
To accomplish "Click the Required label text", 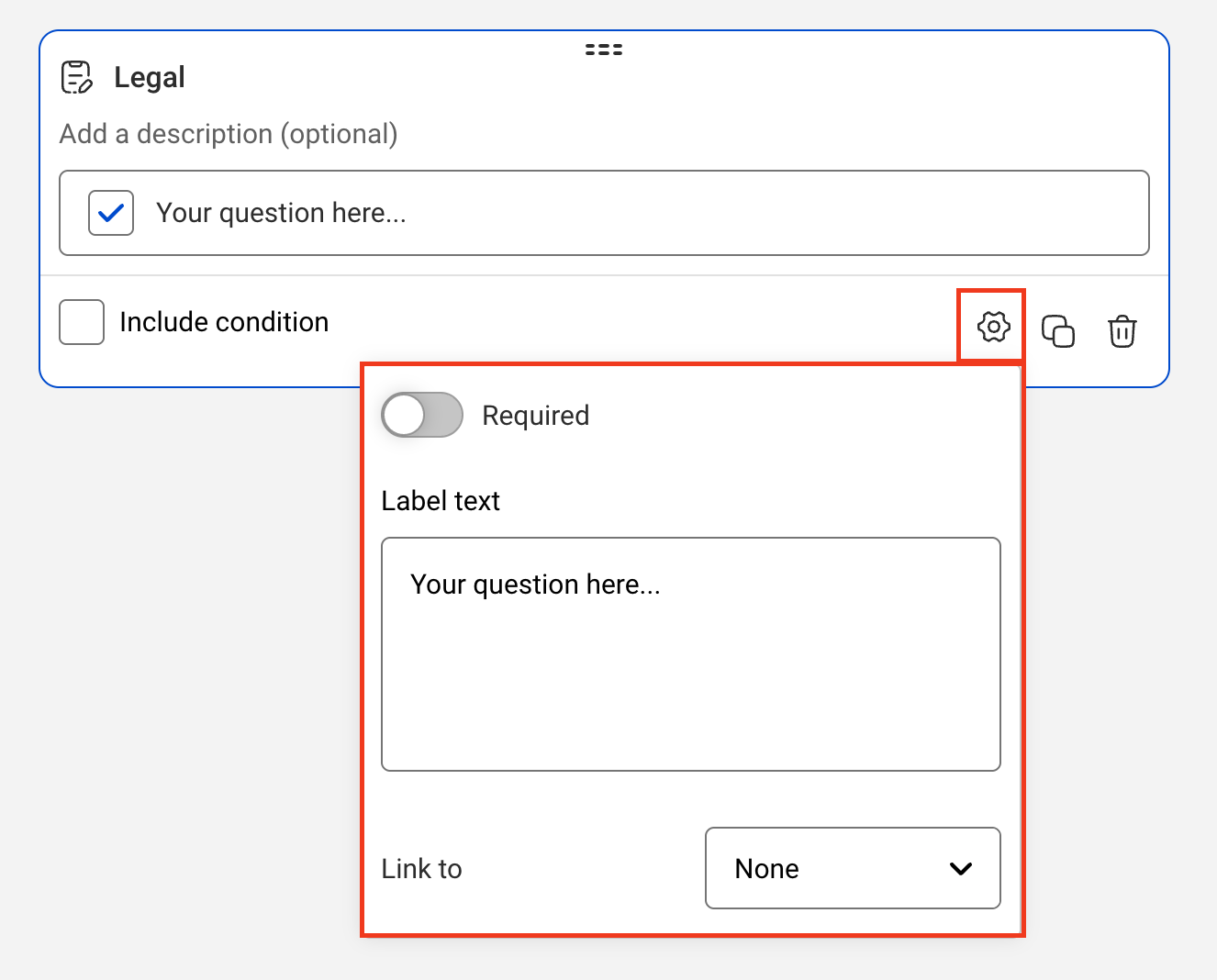I will pyautogui.click(x=535, y=416).
